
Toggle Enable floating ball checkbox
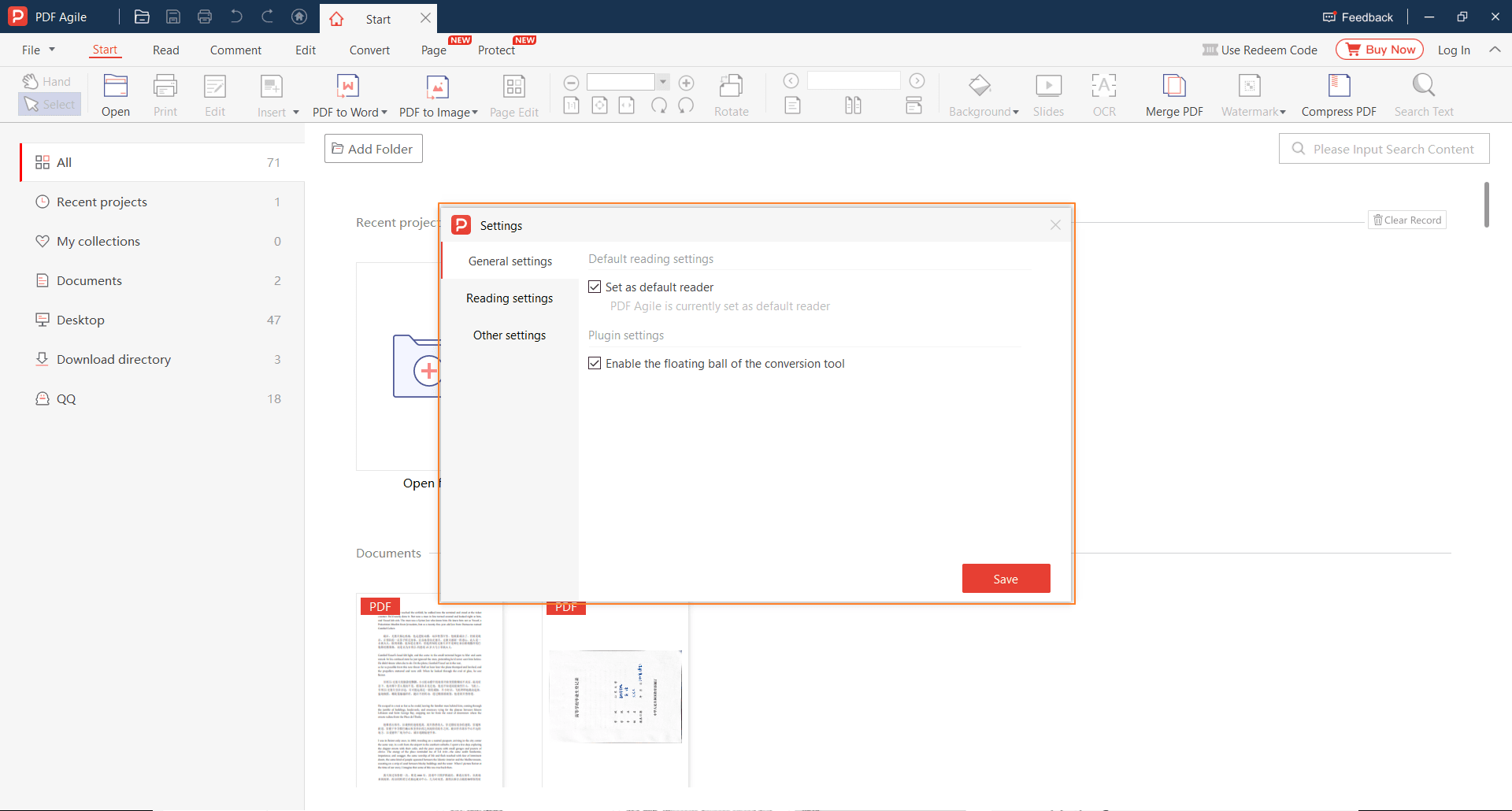pyautogui.click(x=595, y=364)
